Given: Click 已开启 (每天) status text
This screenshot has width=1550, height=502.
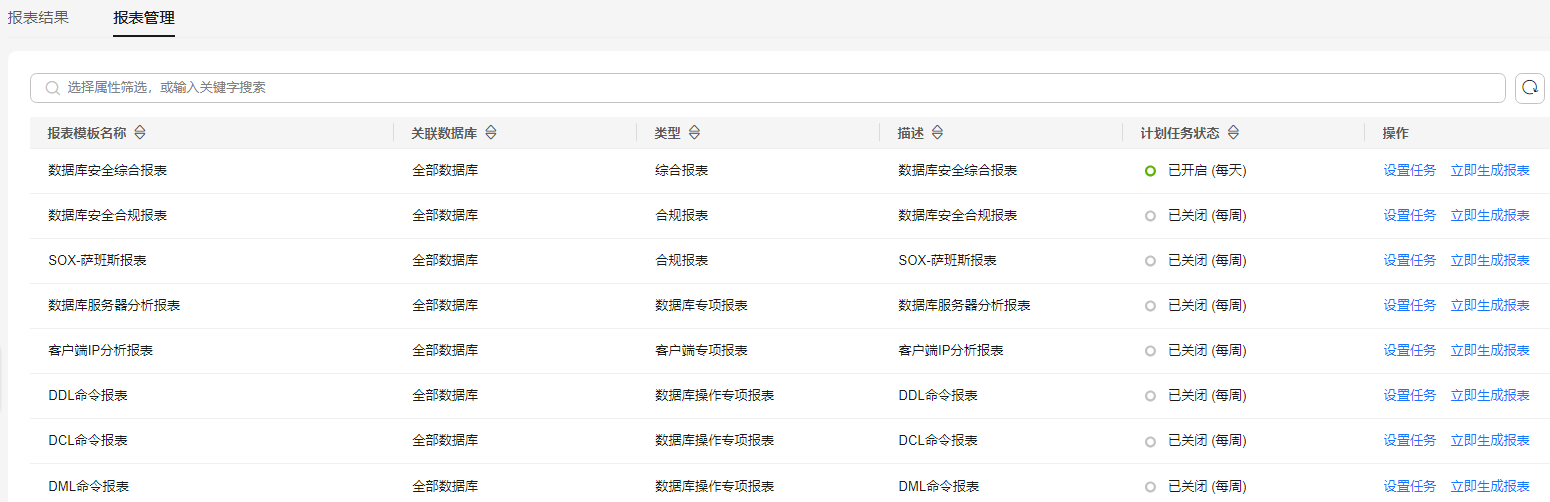Looking at the screenshot, I should click(x=1207, y=170).
